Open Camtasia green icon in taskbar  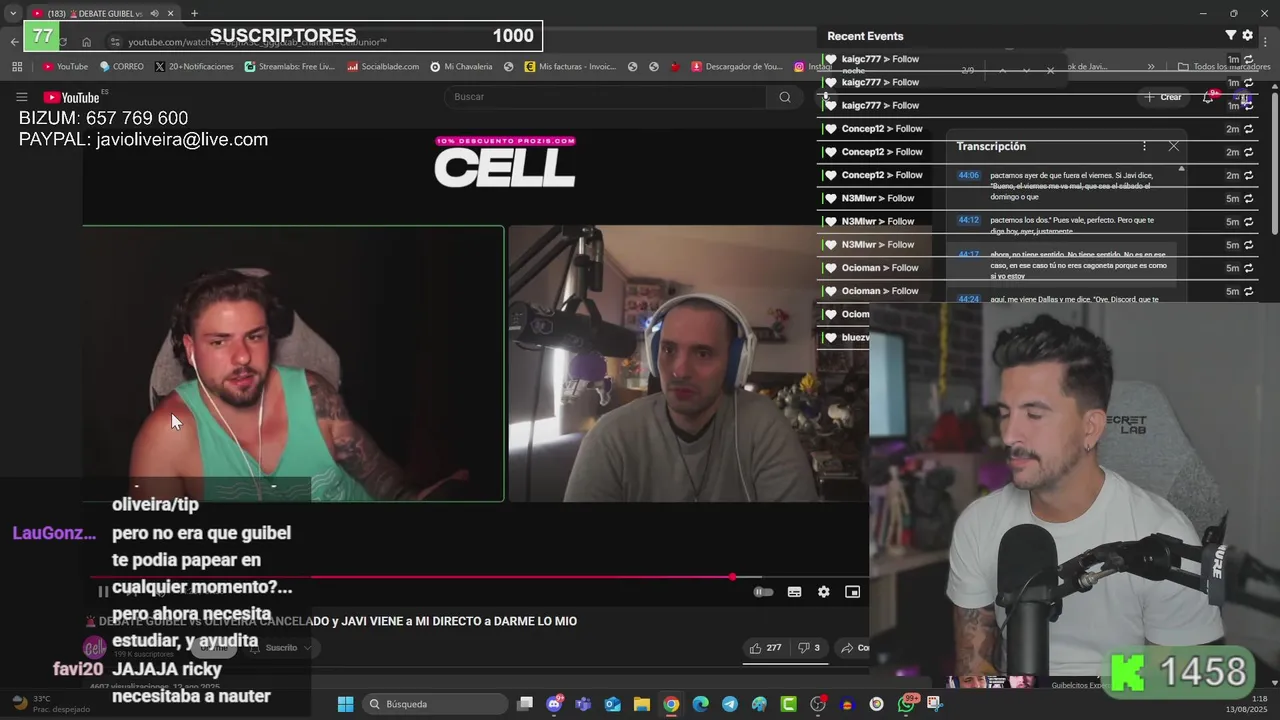(x=788, y=704)
